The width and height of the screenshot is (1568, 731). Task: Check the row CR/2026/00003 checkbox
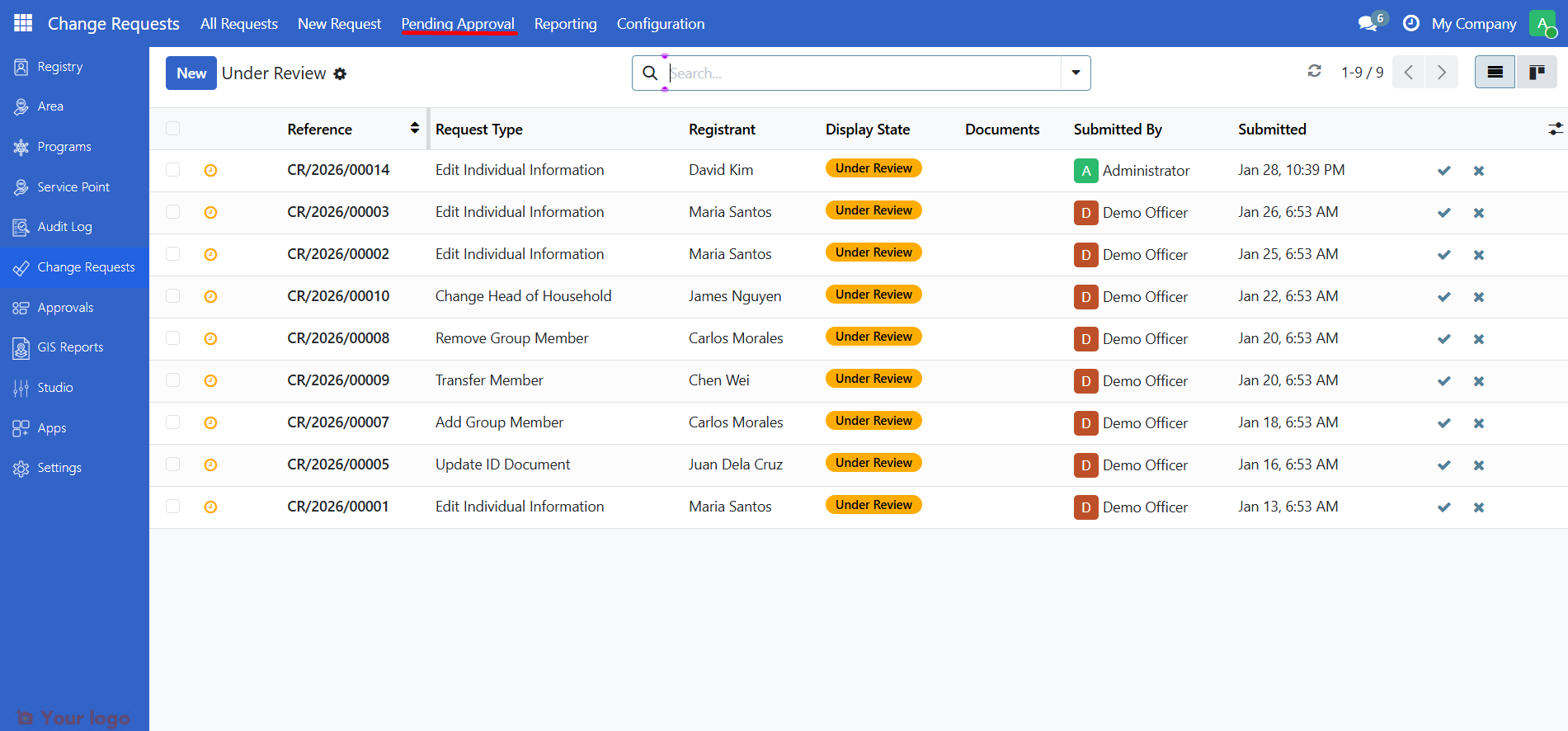pos(172,211)
